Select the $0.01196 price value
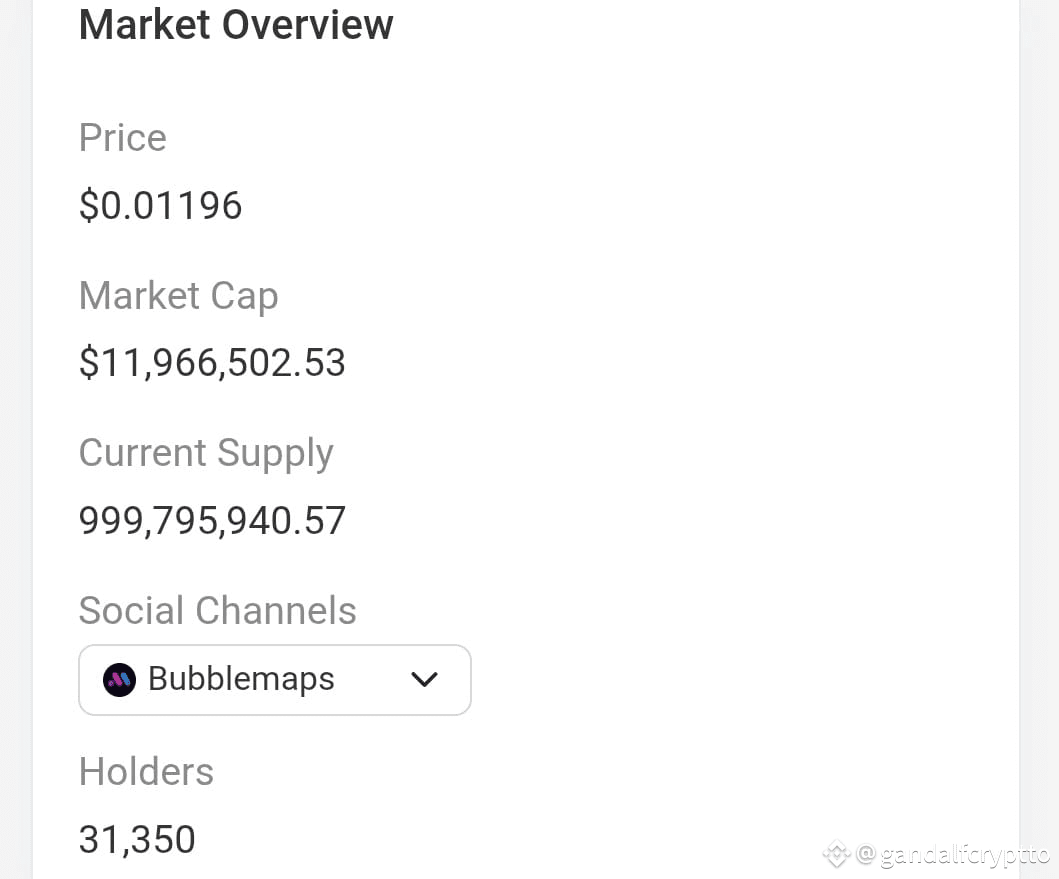This screenshot has height=879, width=1059. point(160,205)
